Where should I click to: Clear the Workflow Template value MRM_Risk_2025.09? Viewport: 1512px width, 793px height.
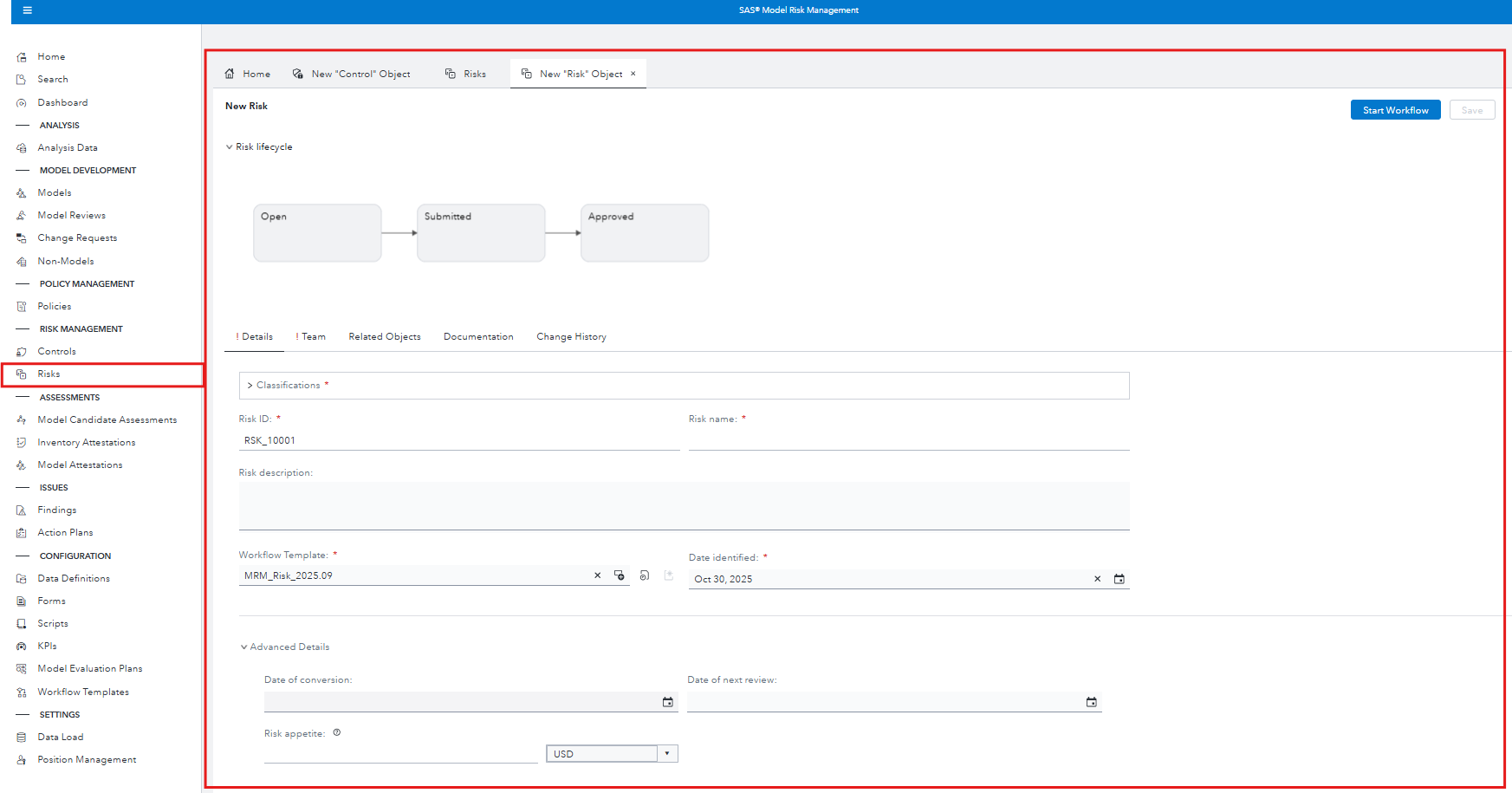(597, 575)
